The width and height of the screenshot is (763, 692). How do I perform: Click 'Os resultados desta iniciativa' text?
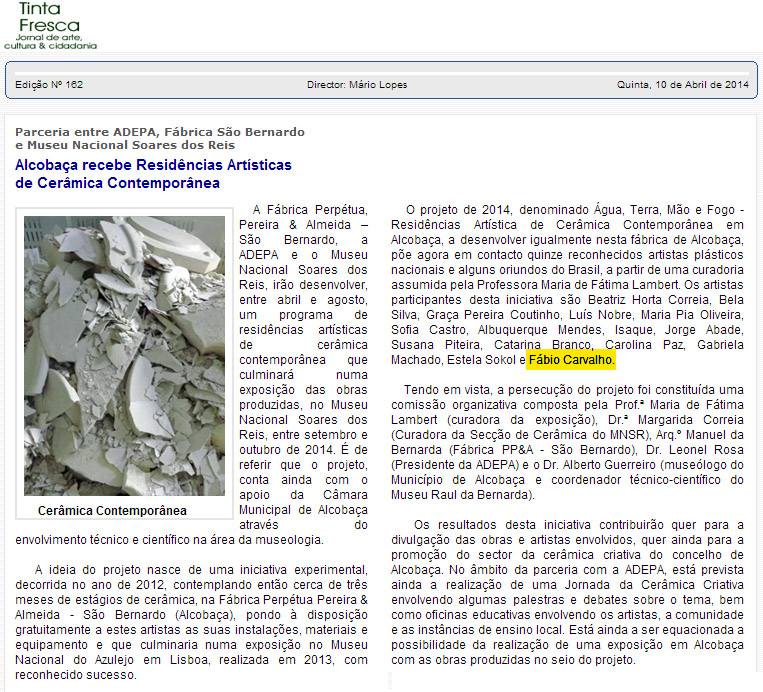502,525
